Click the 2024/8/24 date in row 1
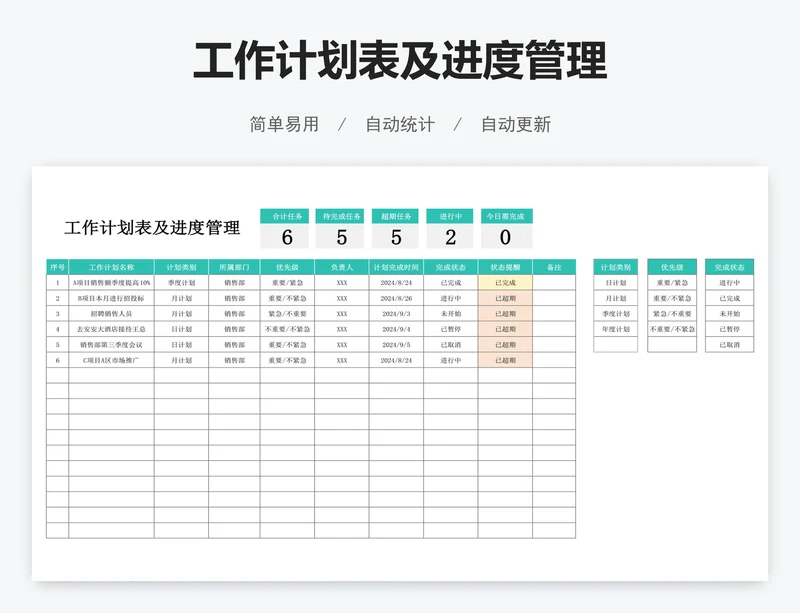 click(396, 283)
